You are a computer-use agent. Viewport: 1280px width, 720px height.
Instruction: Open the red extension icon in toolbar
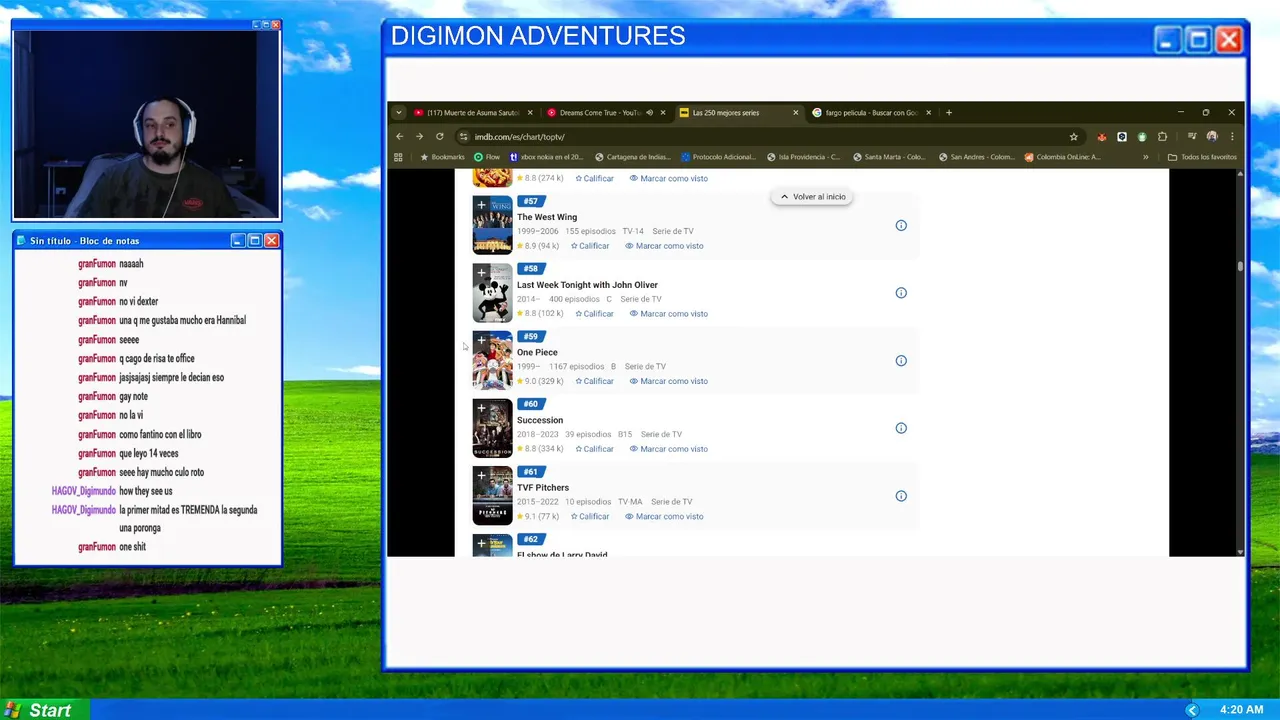coord(1102,137)
